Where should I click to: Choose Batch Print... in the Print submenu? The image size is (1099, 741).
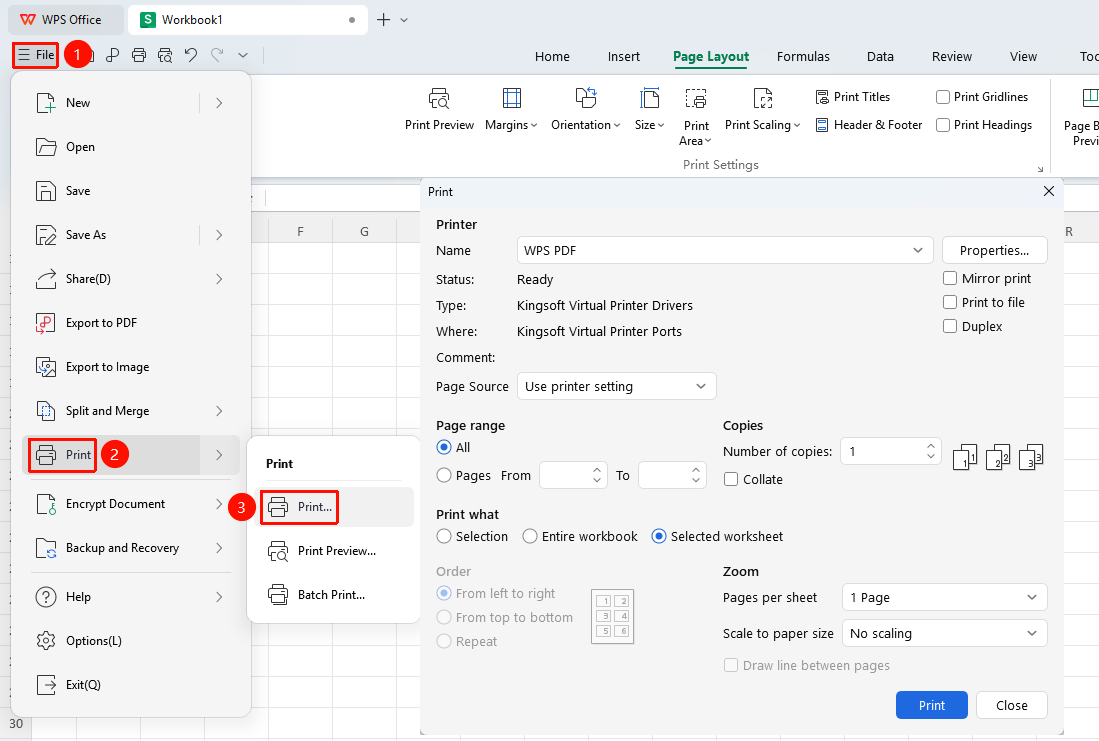[336, 595]
